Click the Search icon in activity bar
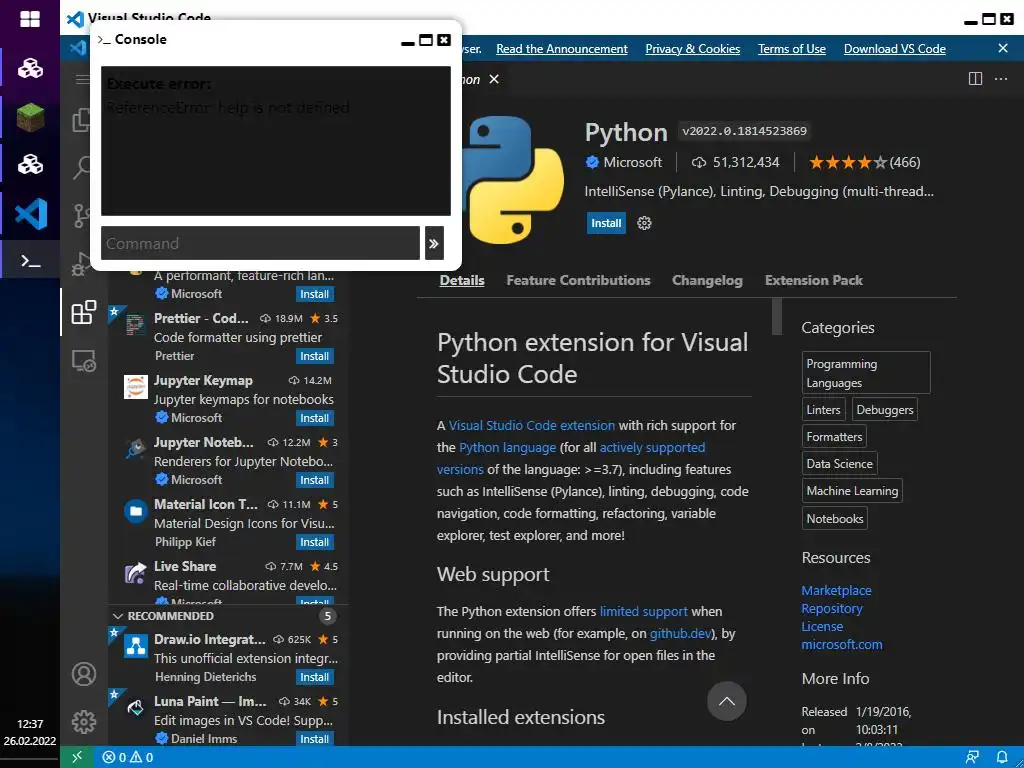 (x=82, y=167)
